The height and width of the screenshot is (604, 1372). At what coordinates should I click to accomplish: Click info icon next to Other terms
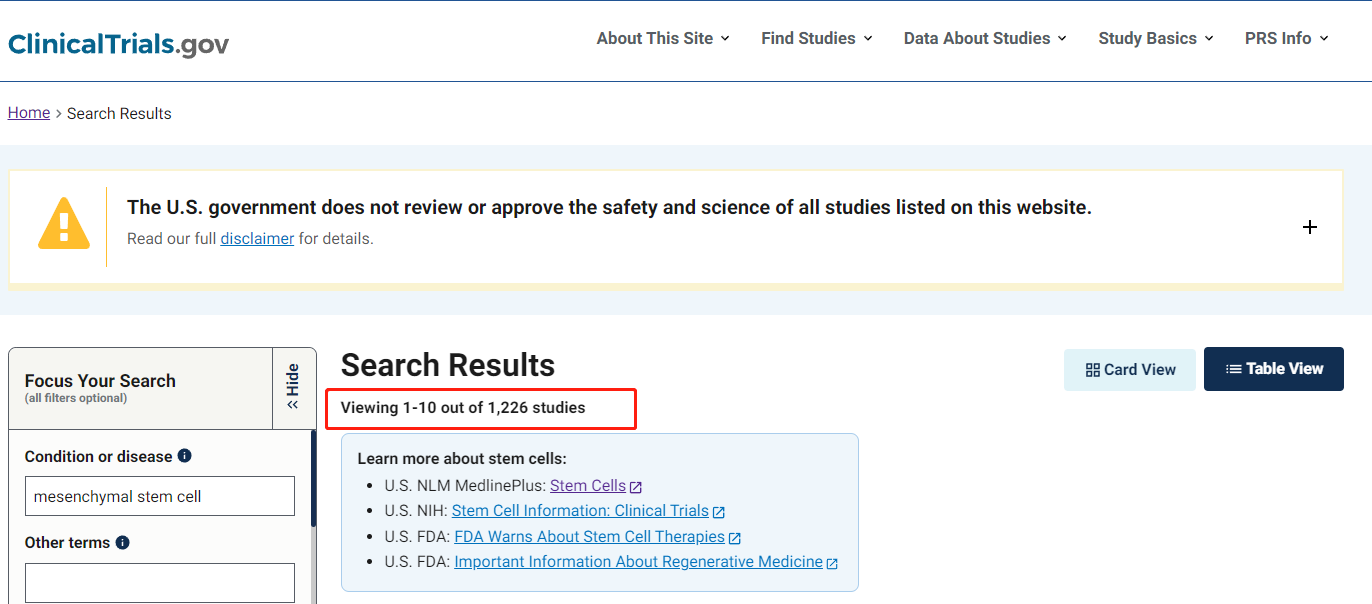pyautogui.click(x=122, y=542)
